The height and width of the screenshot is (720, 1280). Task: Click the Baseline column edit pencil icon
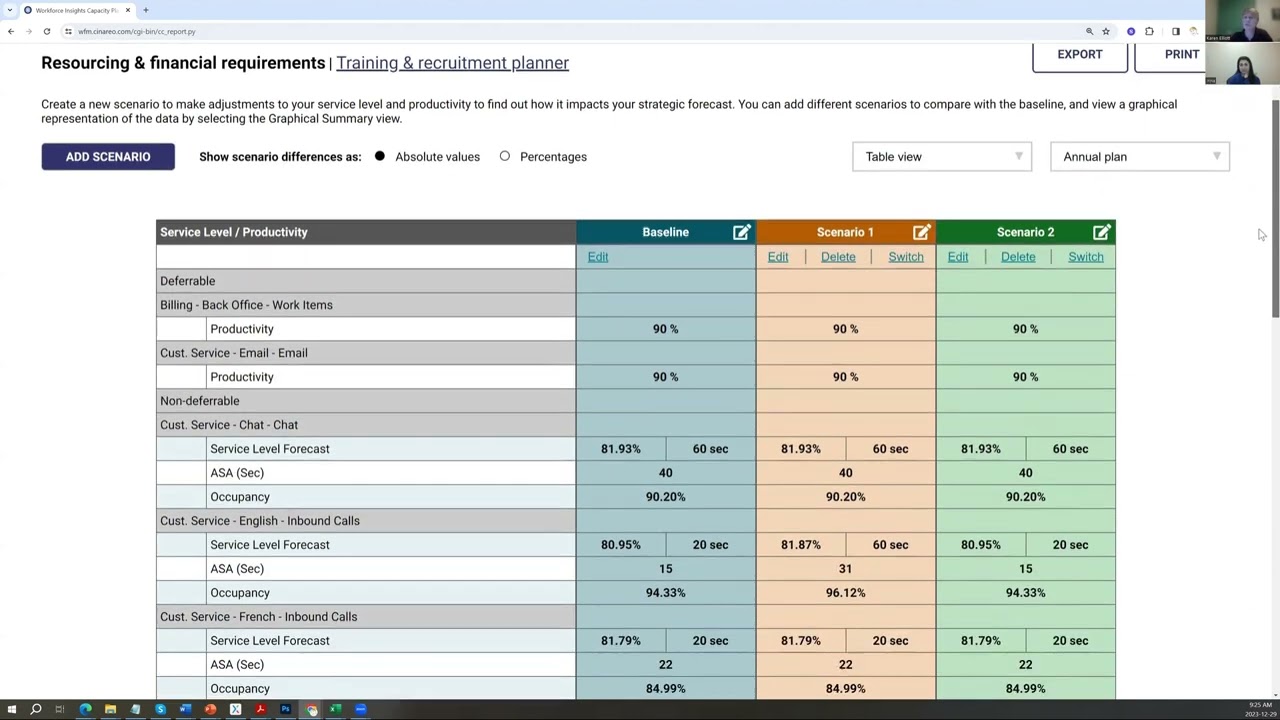pos(741,232)
